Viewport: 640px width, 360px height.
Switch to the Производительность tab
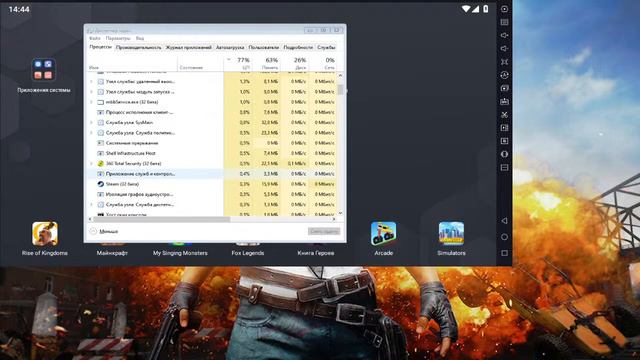pos(139,47)
